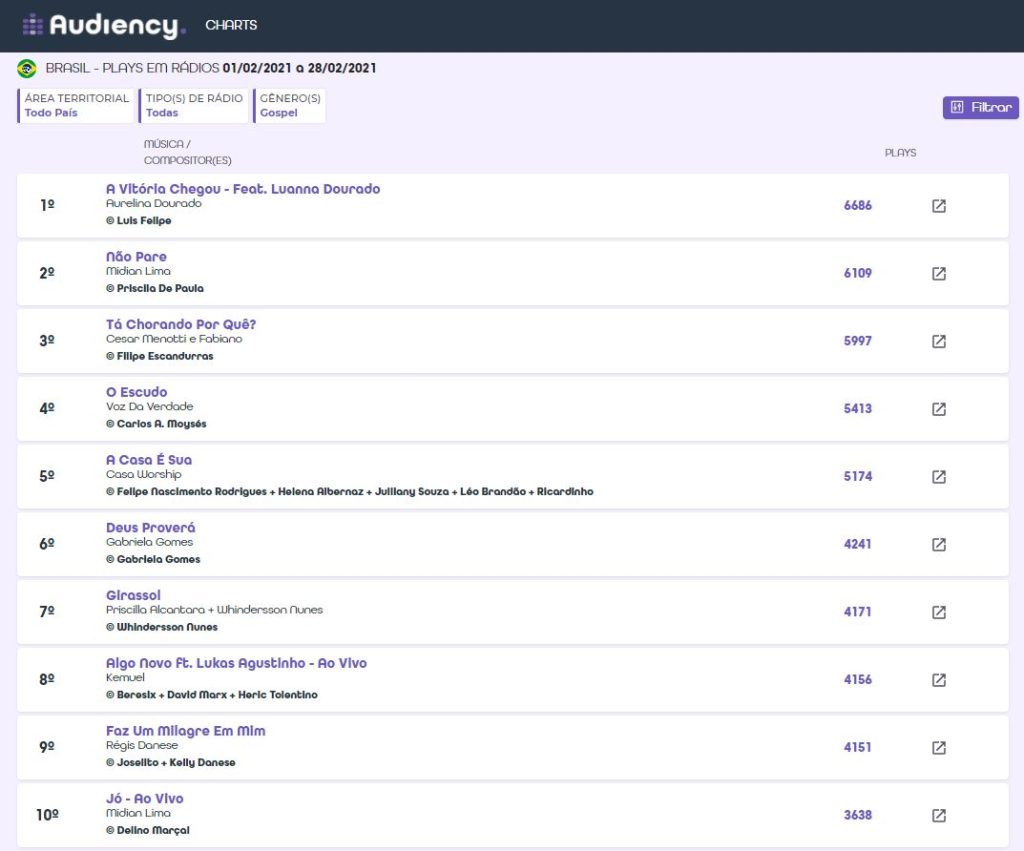Open external link icon for Jó - Ao Vivo
The width and height of the screenshot is (1024, 851).
click(x=938, y=815)
